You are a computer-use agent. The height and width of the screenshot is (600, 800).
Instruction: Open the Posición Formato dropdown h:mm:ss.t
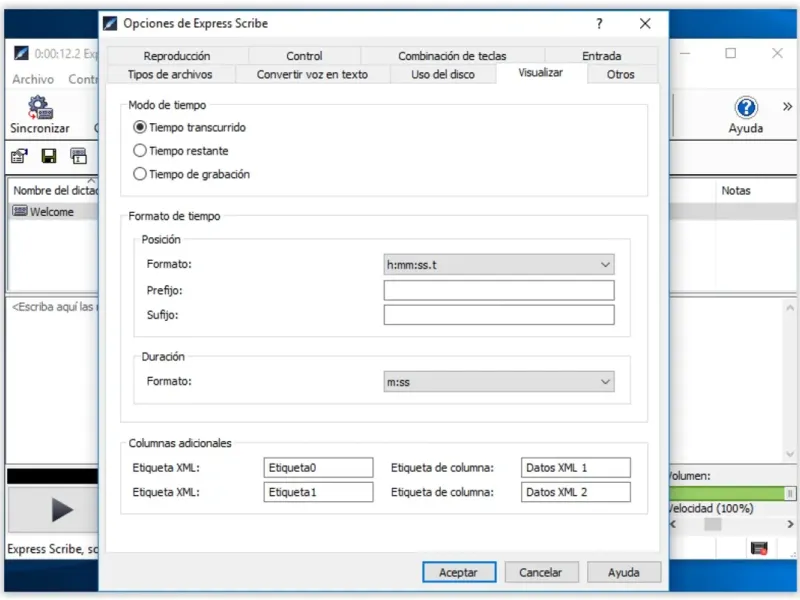[x=498, y=265]
